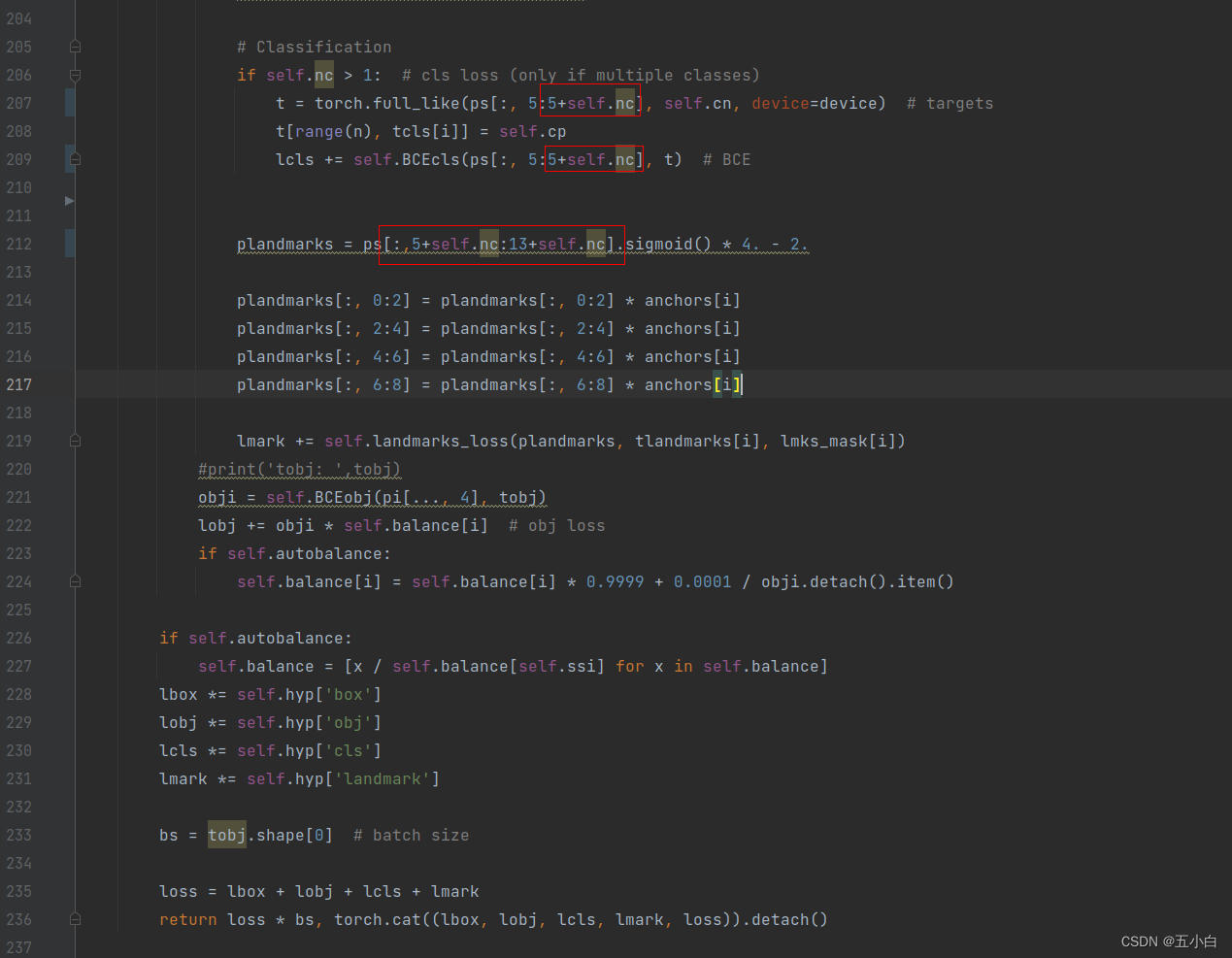The width and height of the screenshot is (1232, 958).
Task: Click the fold end marker on line 219
Action: click(x=75, y=441)
